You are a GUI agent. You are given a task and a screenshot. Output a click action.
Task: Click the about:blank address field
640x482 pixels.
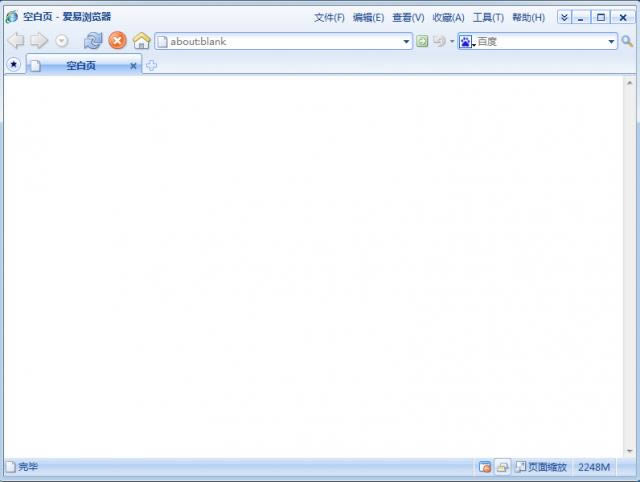pyautogui.click(x=280, y=41)
